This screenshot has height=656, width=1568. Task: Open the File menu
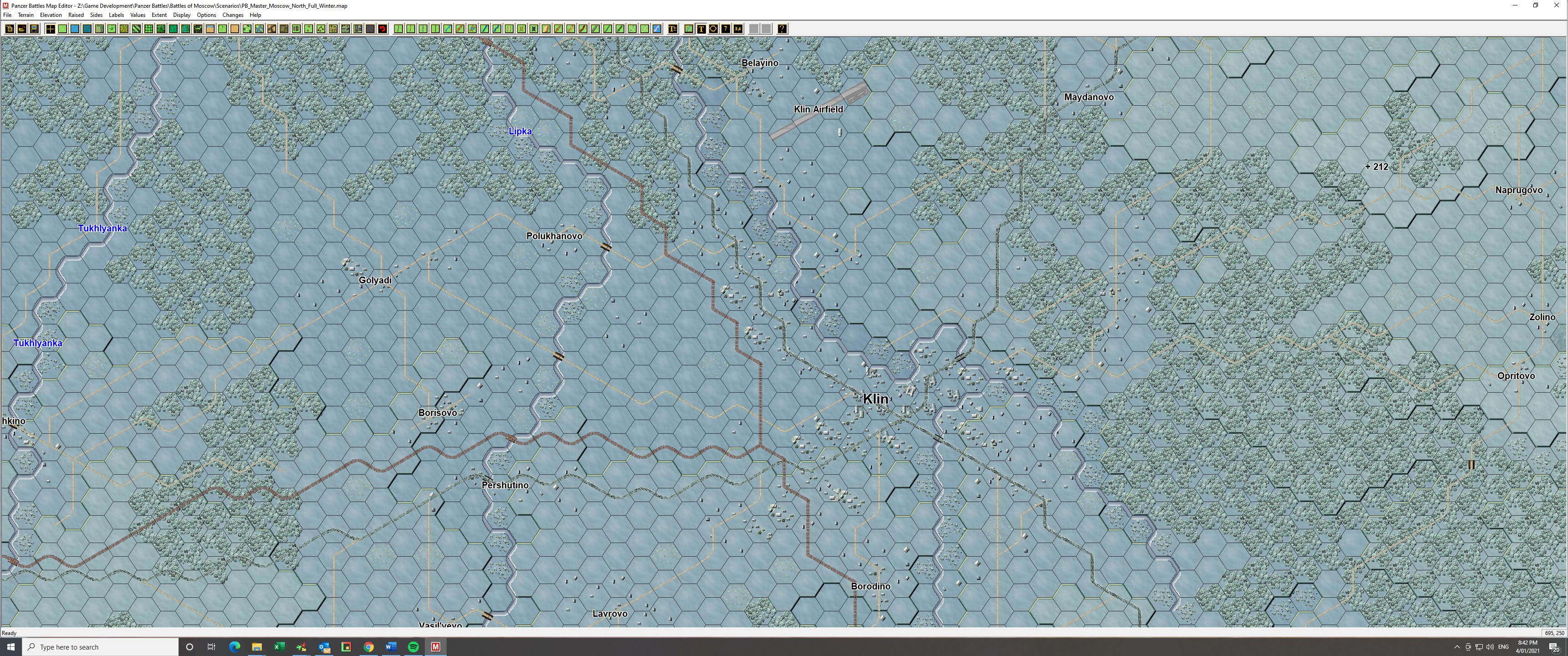click(7, 15)
